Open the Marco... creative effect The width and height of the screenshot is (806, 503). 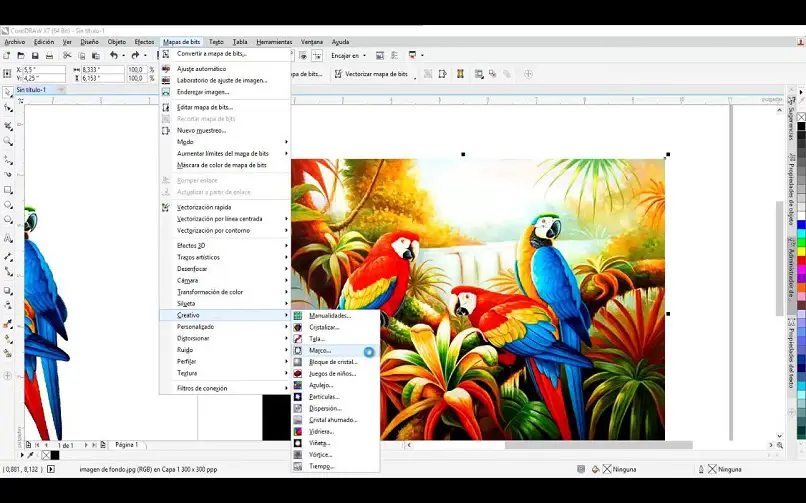coord(320,351)
